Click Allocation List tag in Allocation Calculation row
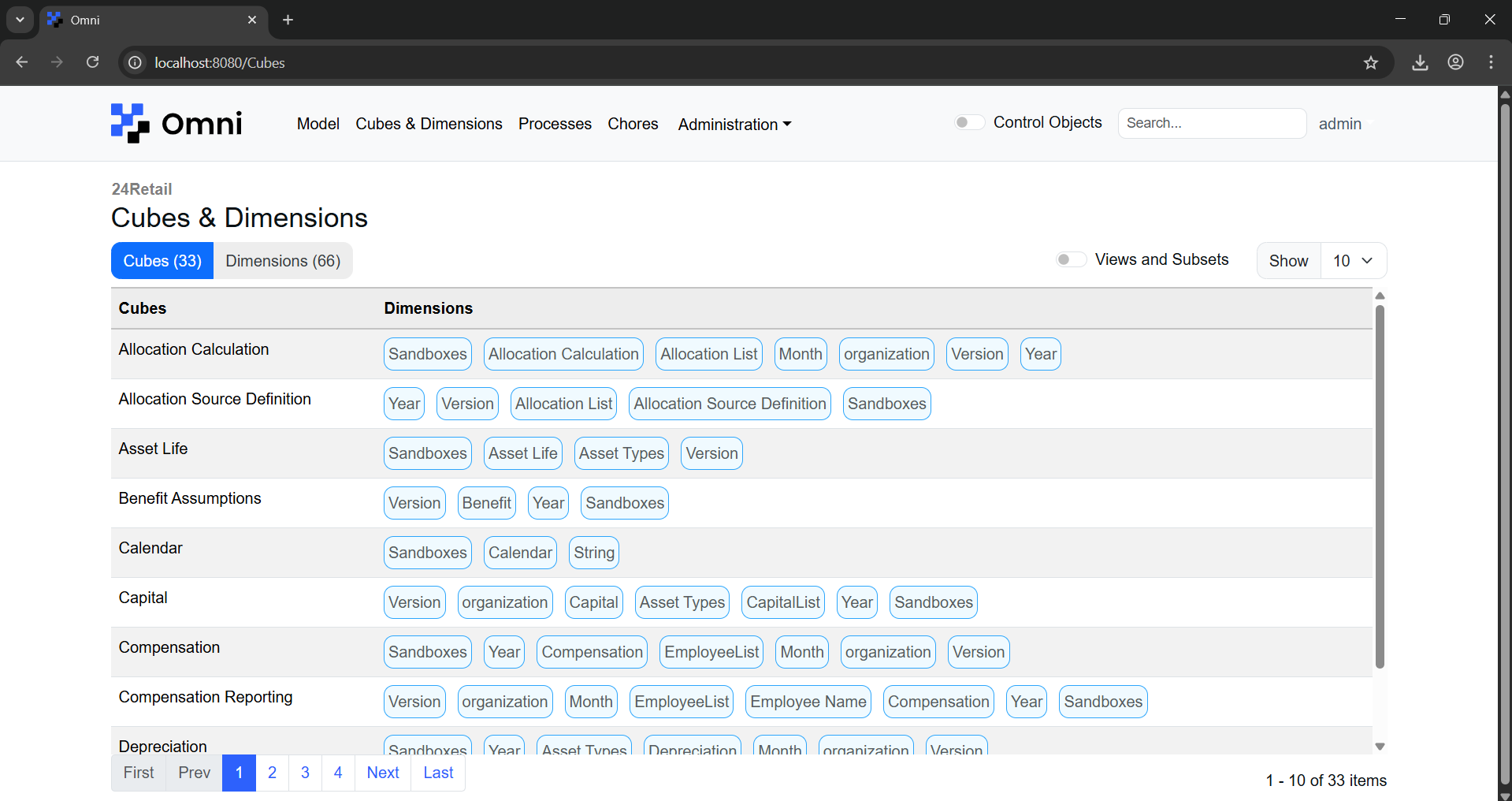Viewport: 1512px width, 801px height. 709,354
